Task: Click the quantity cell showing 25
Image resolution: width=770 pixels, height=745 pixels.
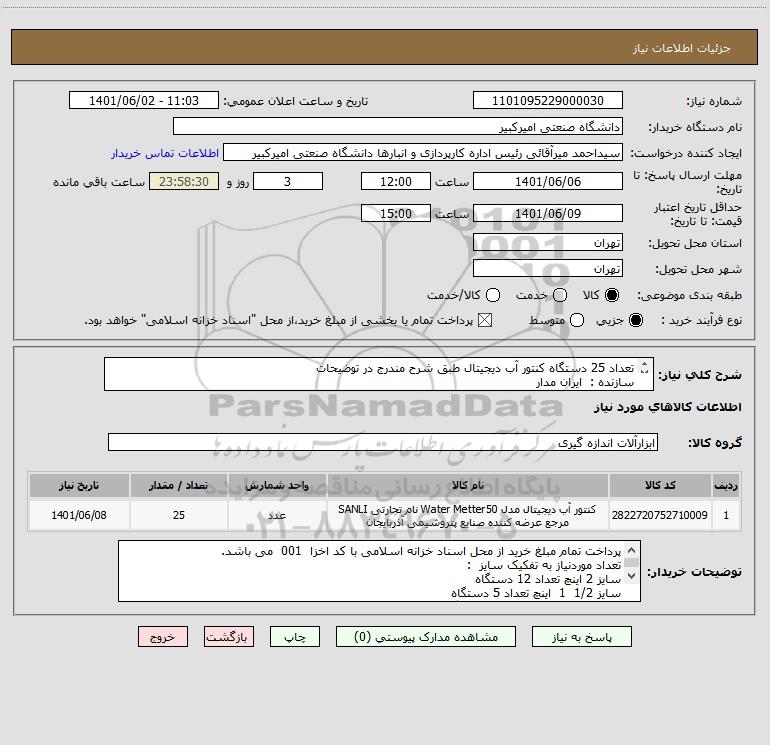Action: point(179,515)
